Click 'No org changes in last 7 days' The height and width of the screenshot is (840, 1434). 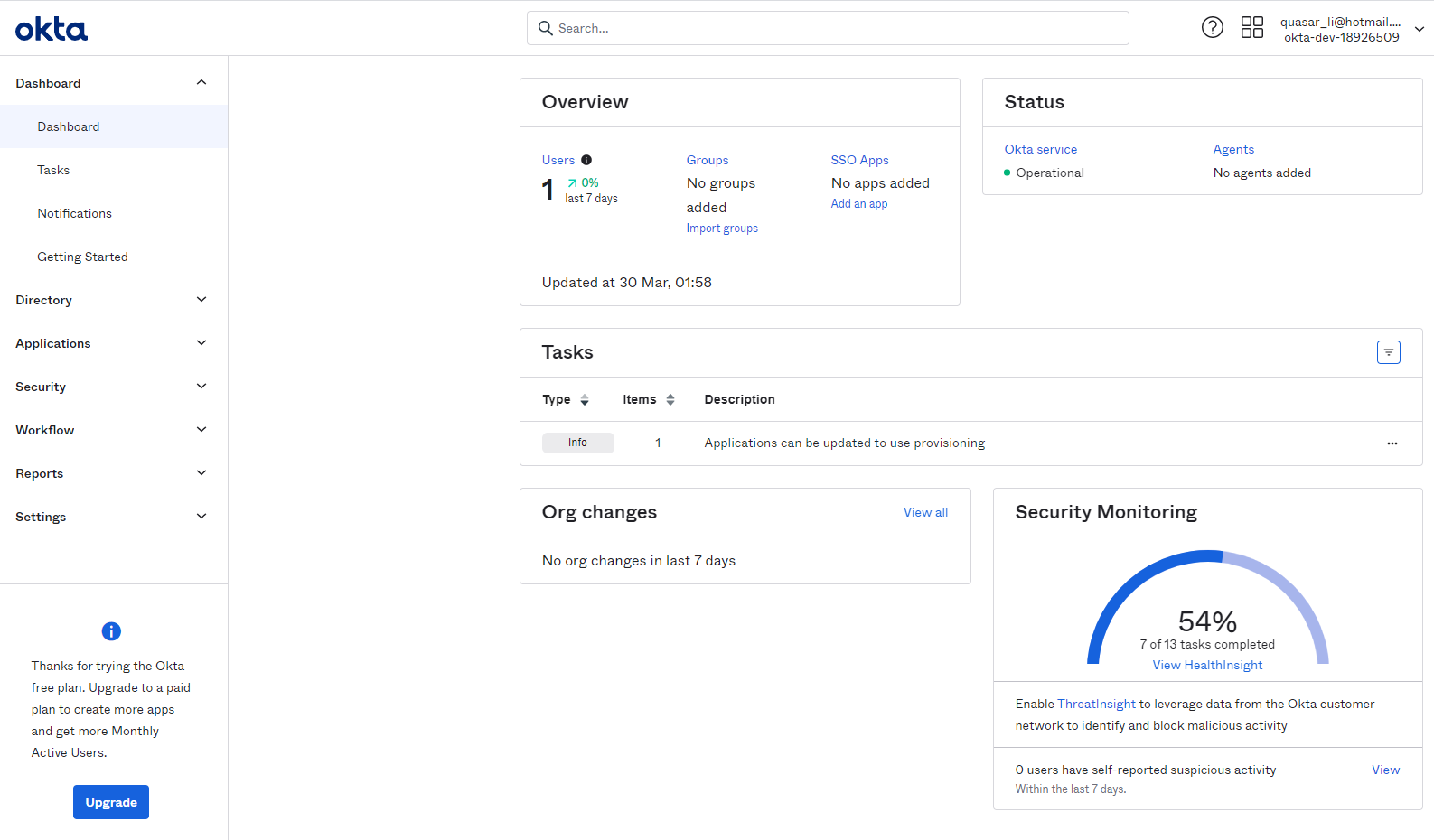point(639,561)
